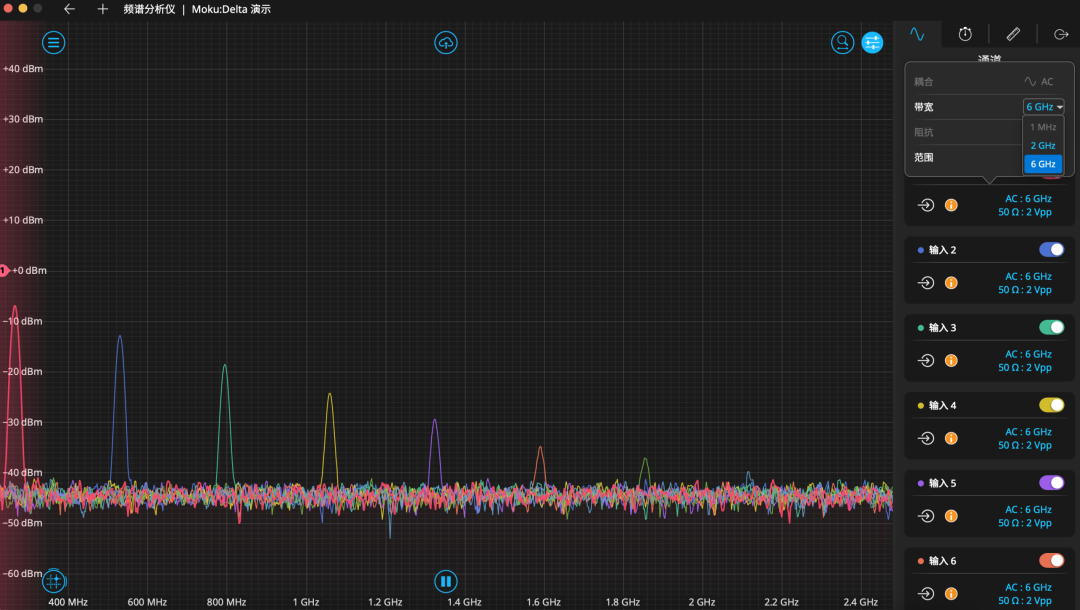
Task: Switch to the waveform channels tab
Action: tap(917, 34)
